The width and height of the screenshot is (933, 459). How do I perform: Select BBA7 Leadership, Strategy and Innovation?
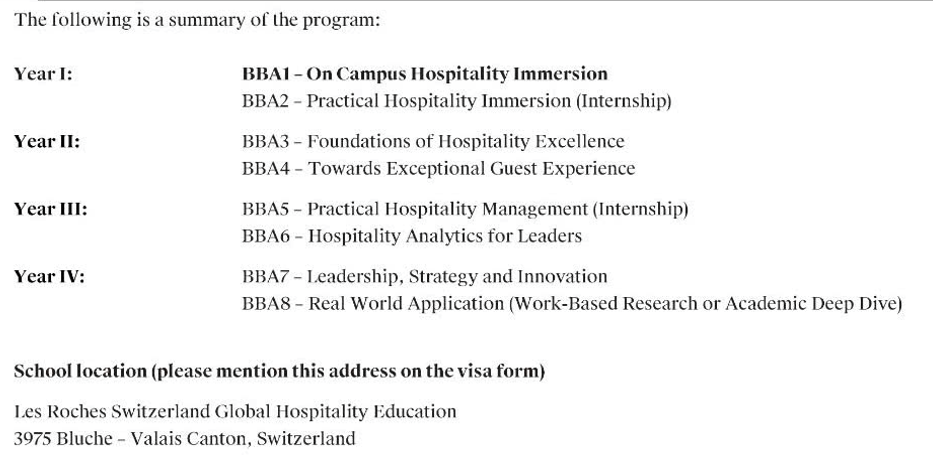click(x=424, y=277)
